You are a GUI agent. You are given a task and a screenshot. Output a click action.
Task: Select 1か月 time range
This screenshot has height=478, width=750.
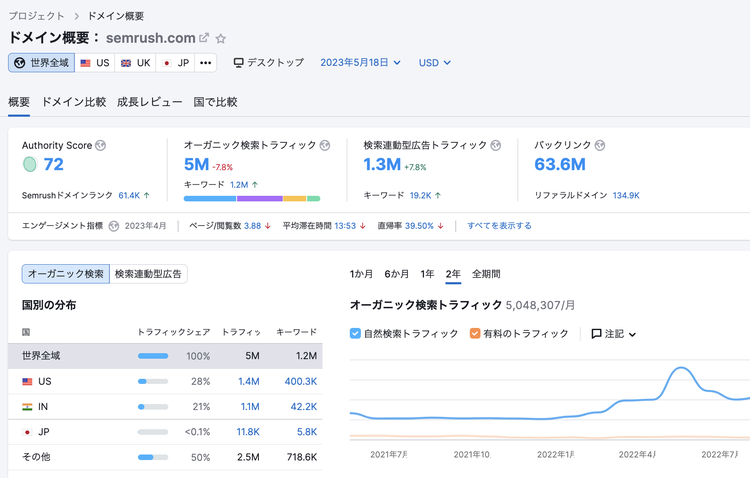pos(361,274)
